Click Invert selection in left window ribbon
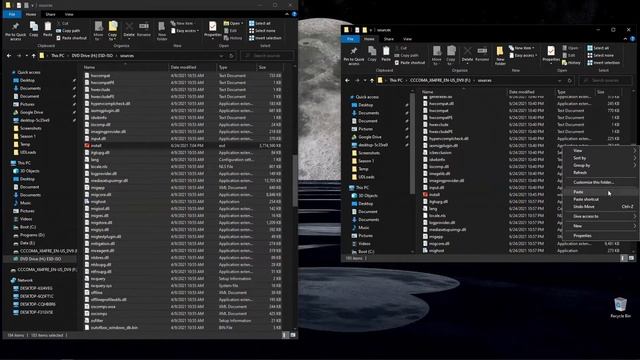 pos(265,38)
